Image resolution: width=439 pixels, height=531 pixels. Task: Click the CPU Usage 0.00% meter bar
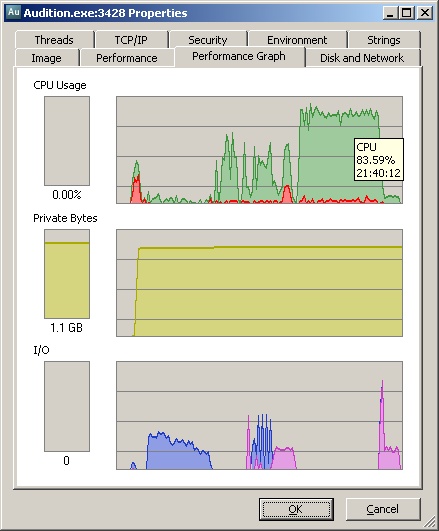coord(67,141)
